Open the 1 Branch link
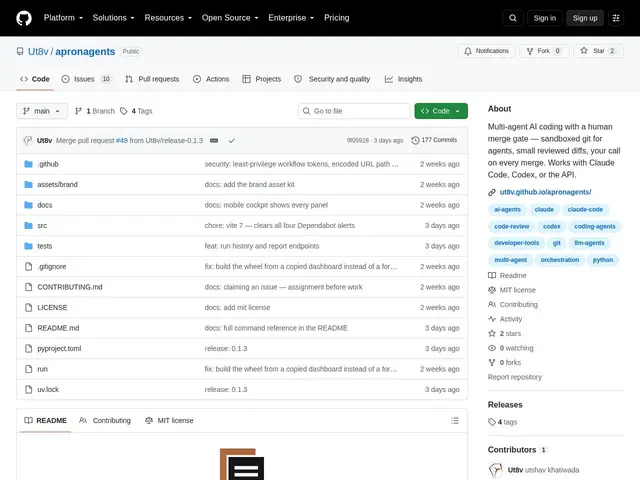640x480 pixels. pyautogui.click(x=95, y=111)
